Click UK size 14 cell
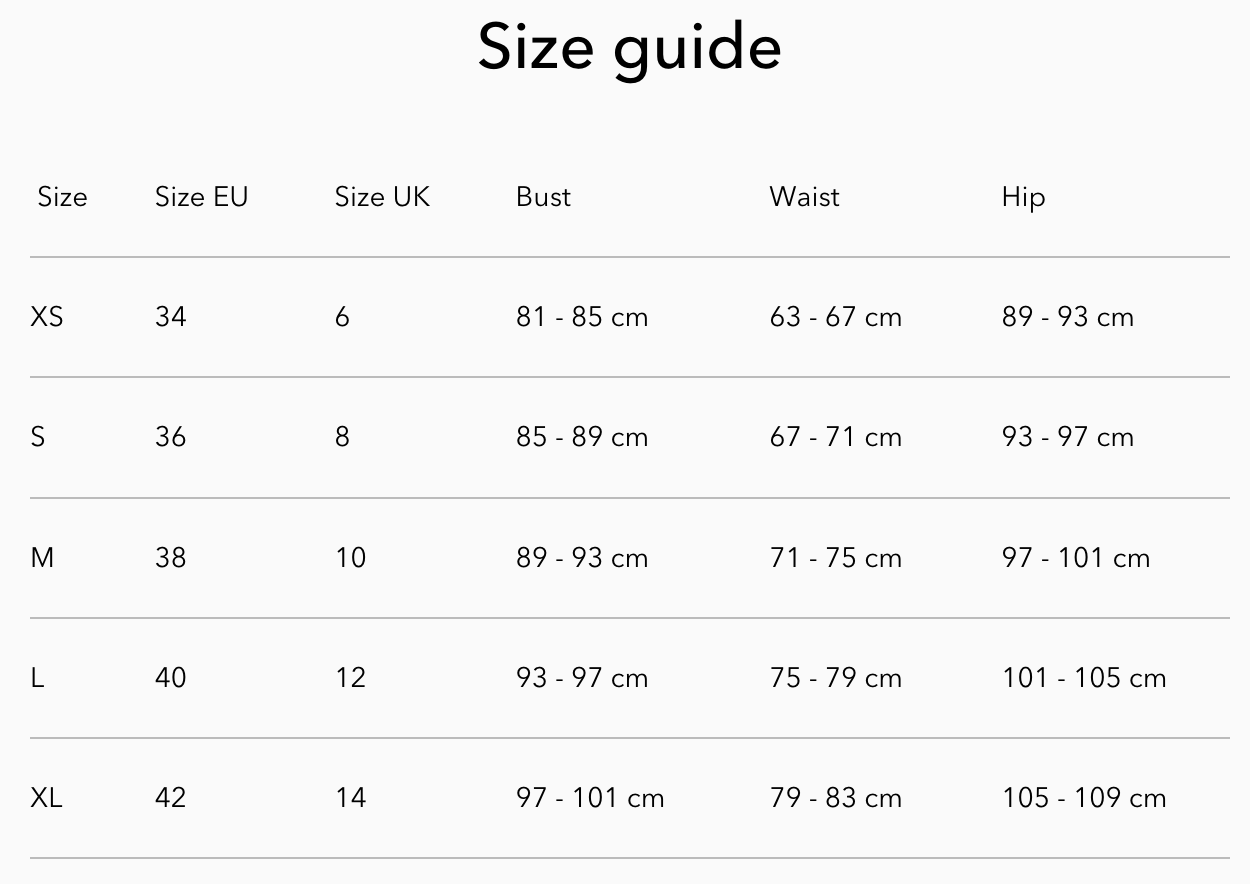Screen dimensions: 1250x884 click(x=351, y=798)
